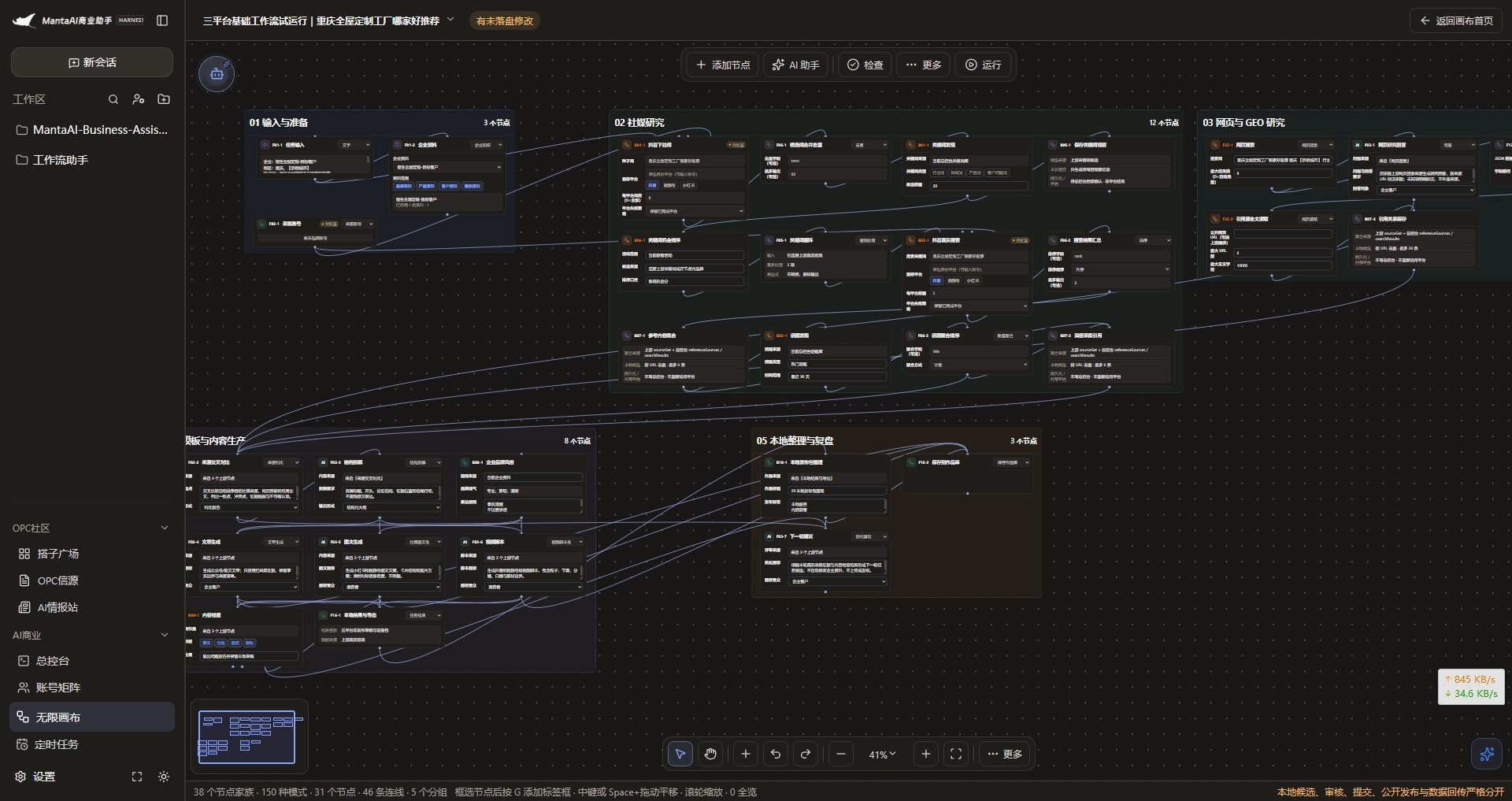This screenshot has height=801, width=1512.
Task: Redo the last canvas change
Action: click(806, 754)
